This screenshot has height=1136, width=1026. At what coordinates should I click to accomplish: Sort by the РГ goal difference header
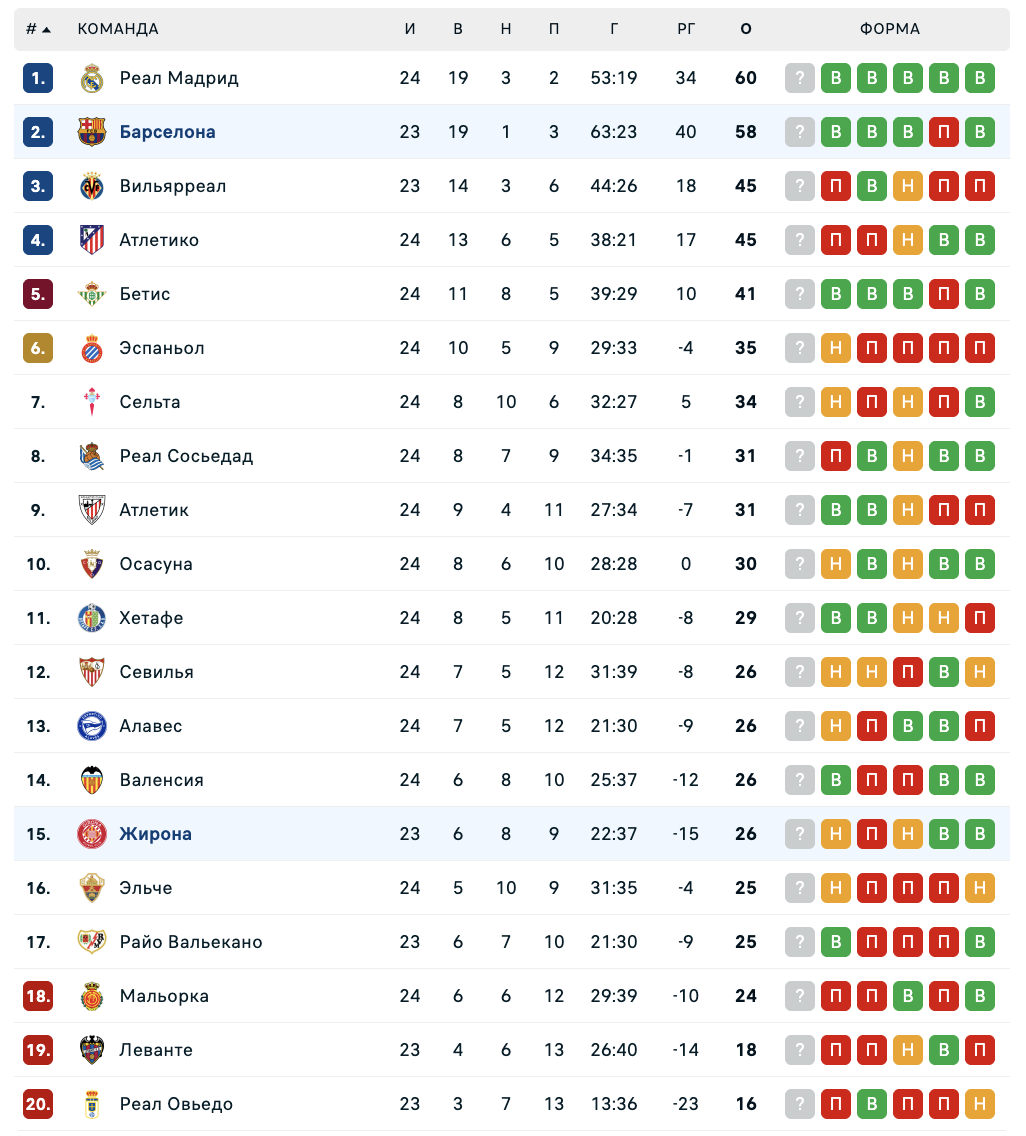tap(686, 29)
